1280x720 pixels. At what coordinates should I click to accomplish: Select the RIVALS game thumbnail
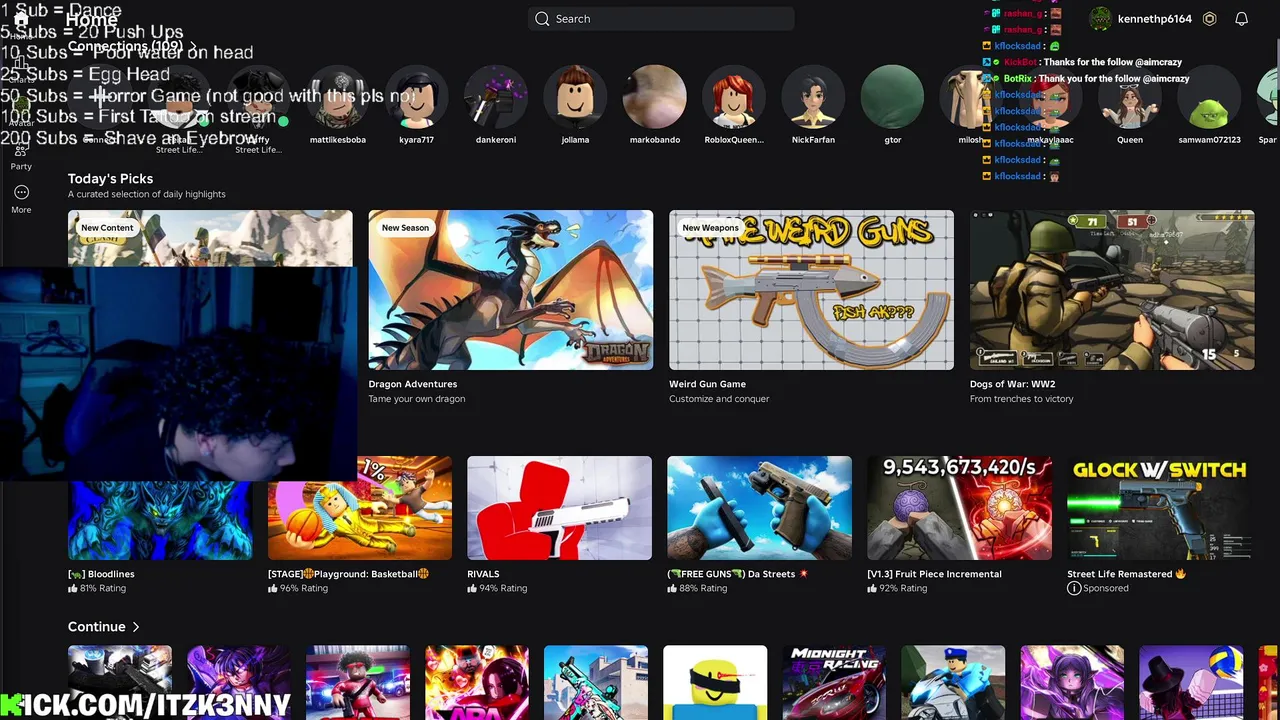pos(559,508)
